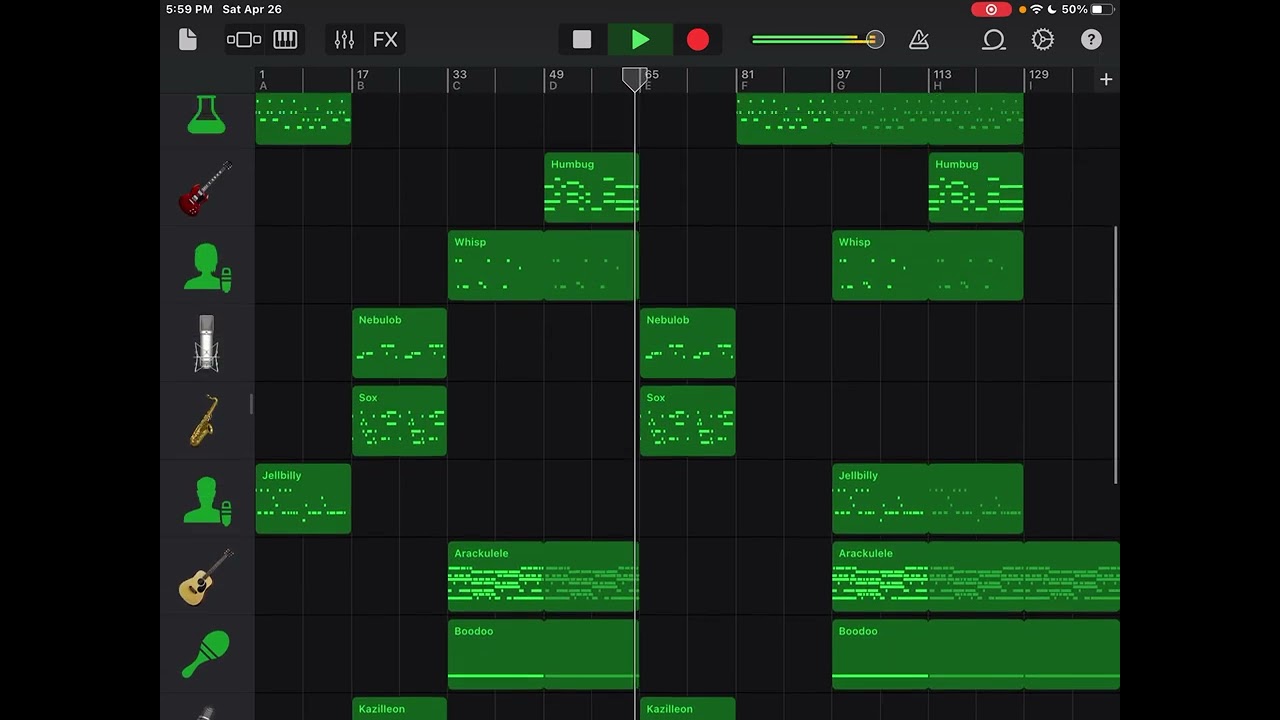Image resolution: width=1280 pixels, height=720 pixels.
Task: Tap the screen recording indicator in status bar
Action: pos(991,9)
